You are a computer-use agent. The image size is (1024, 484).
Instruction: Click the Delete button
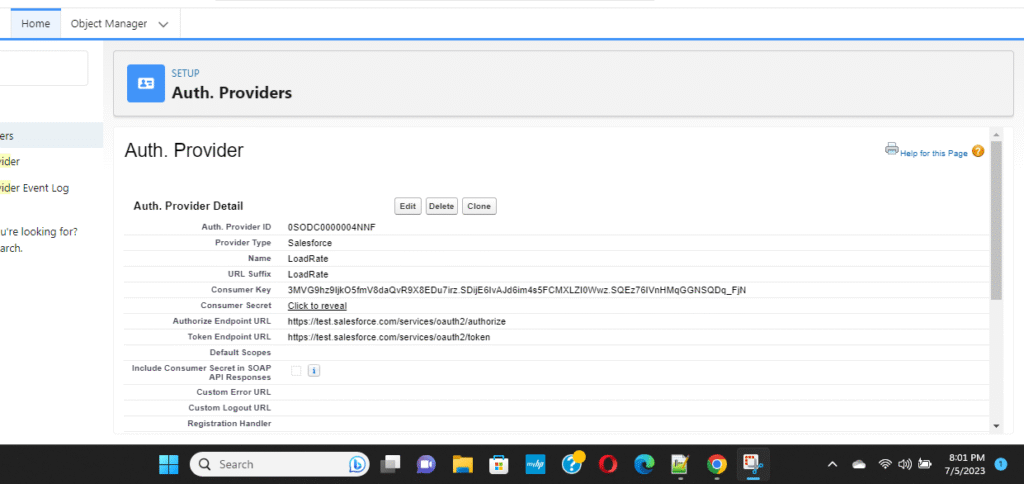(441, 206)
